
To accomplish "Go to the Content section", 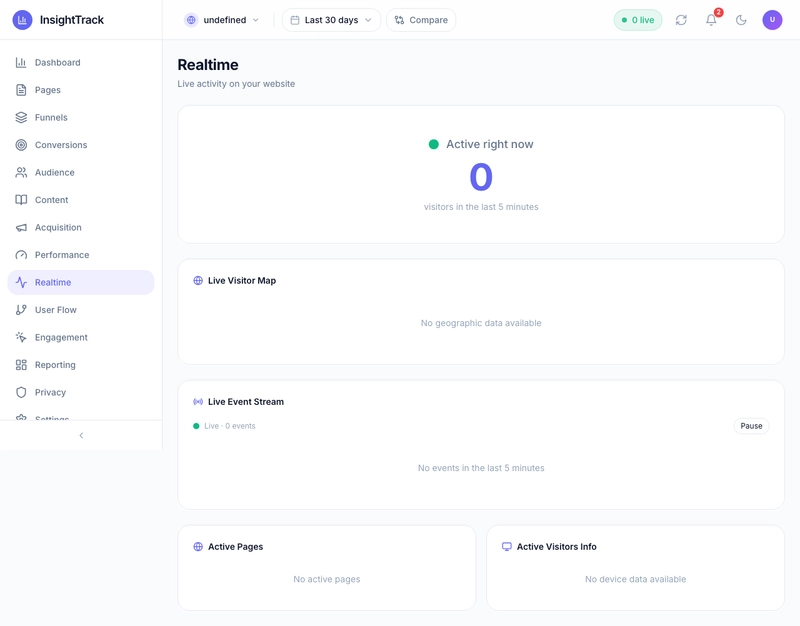I will pos(81,200).
